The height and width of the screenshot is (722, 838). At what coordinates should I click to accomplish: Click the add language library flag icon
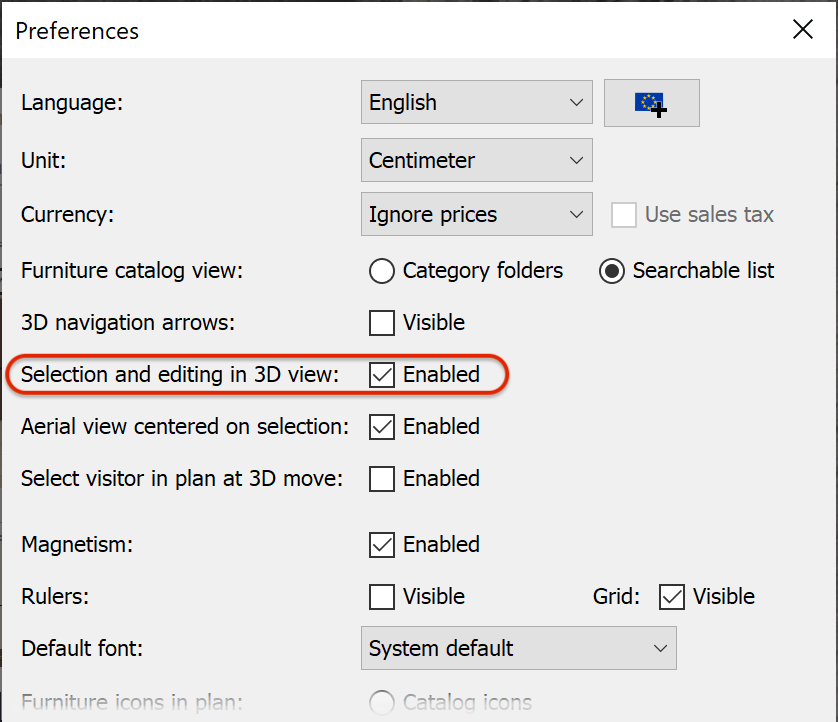[651, 103]
